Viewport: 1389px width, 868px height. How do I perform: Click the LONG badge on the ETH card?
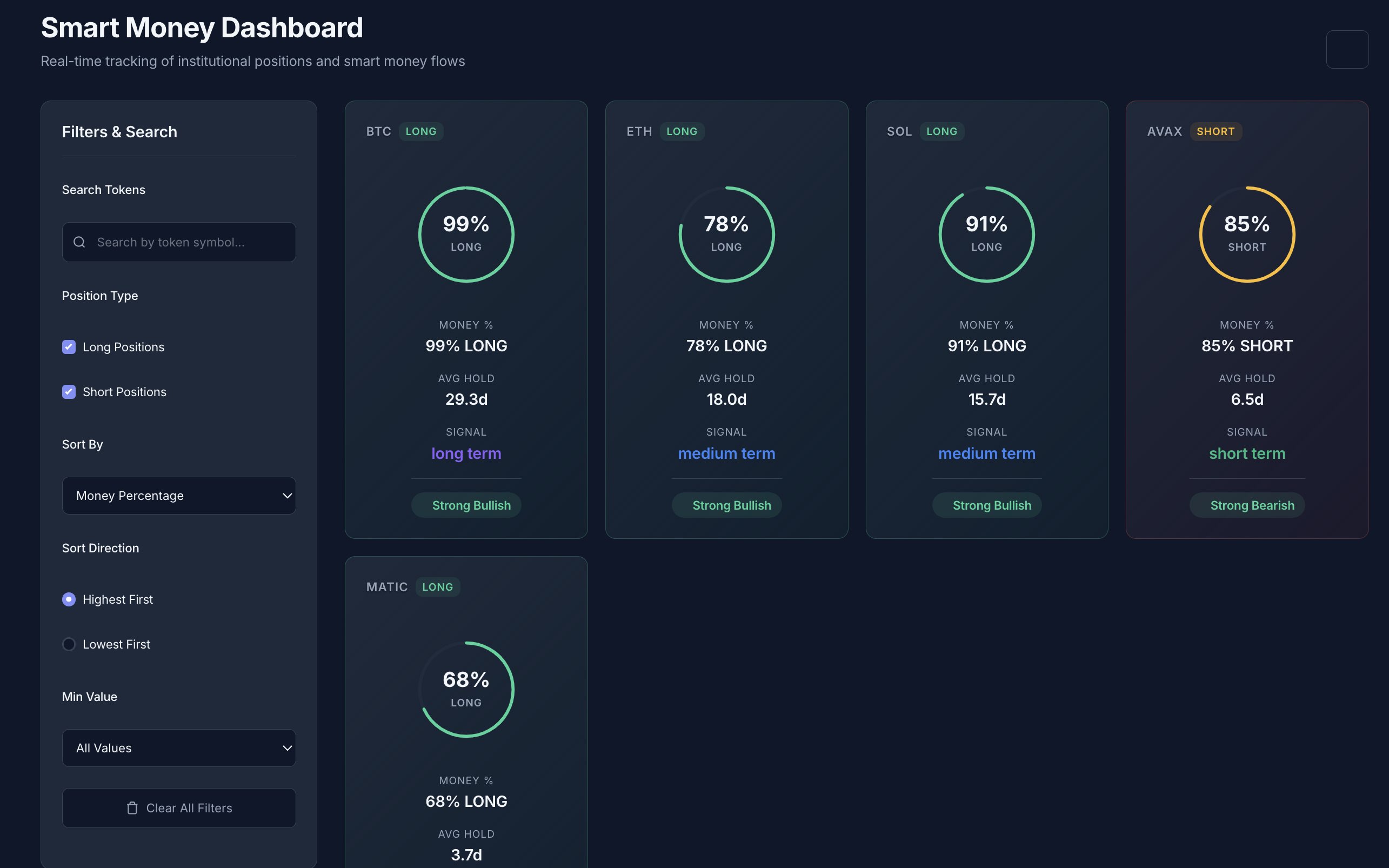683,131
